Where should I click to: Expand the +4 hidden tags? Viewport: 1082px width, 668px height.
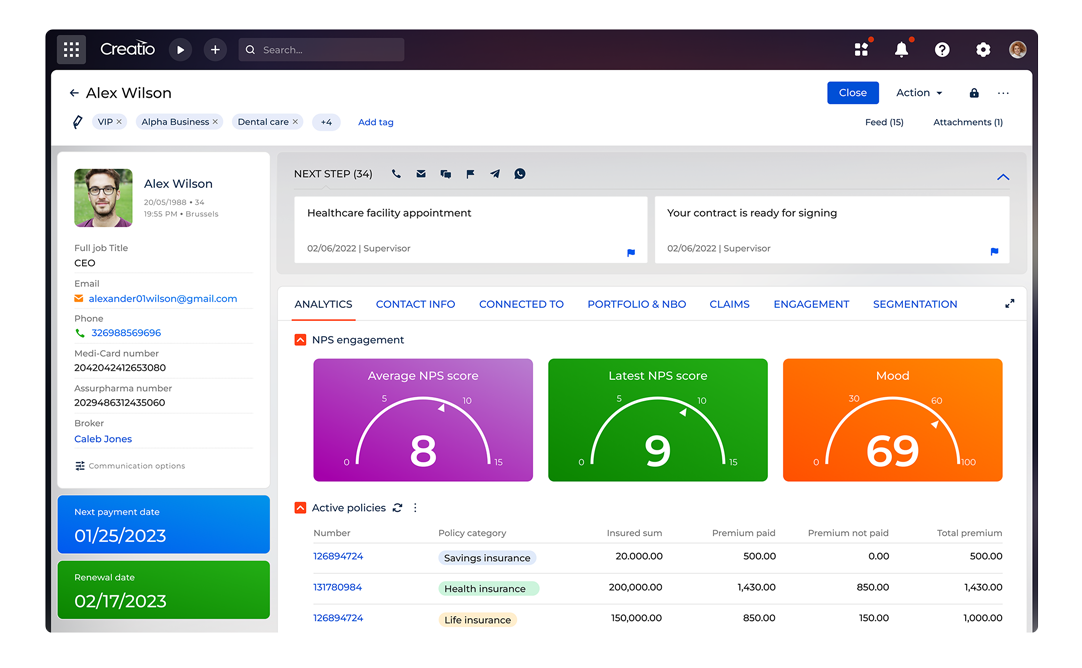[x=326, y=122]
